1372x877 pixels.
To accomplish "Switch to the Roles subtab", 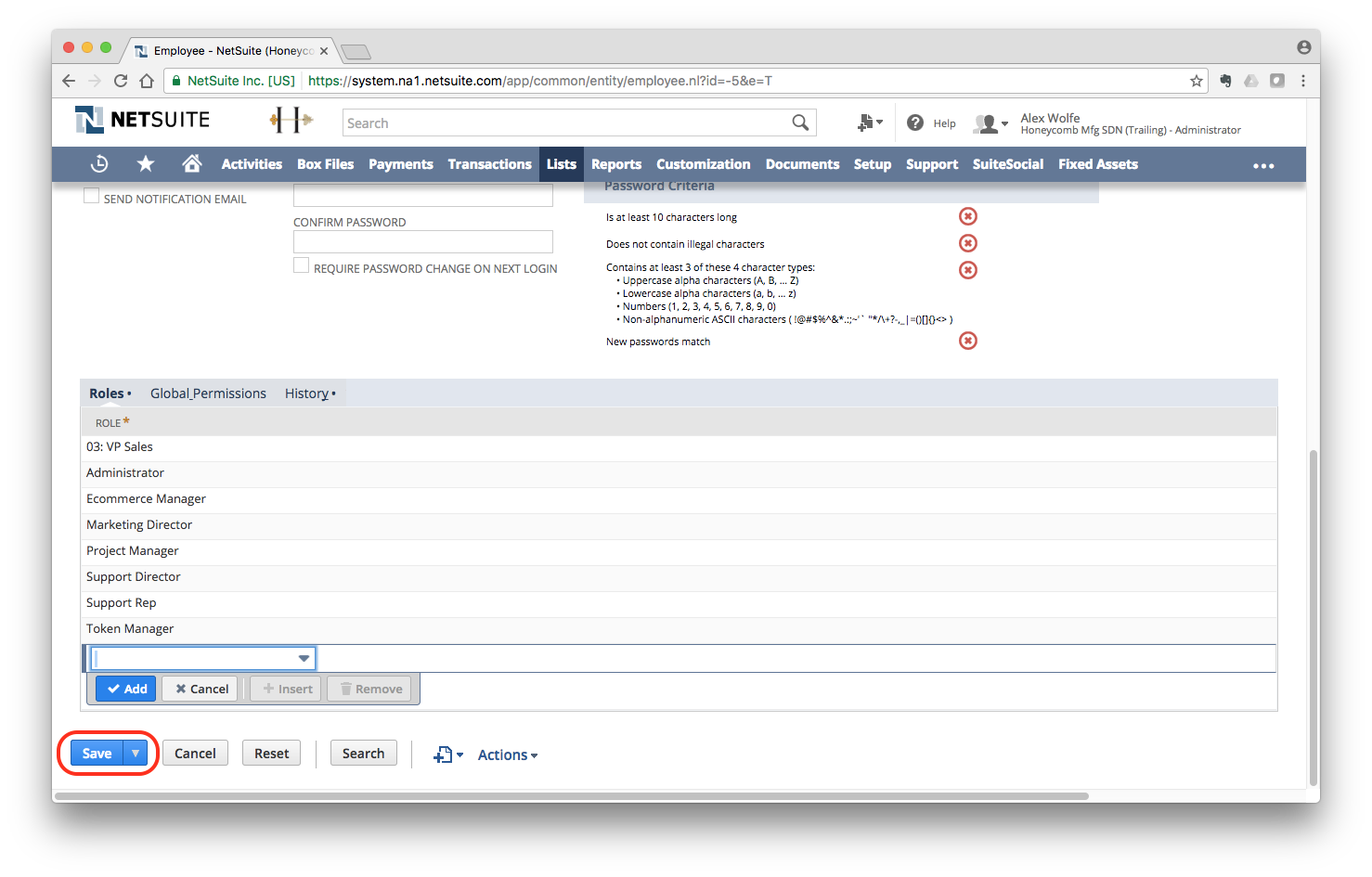I will pos(110,393).
